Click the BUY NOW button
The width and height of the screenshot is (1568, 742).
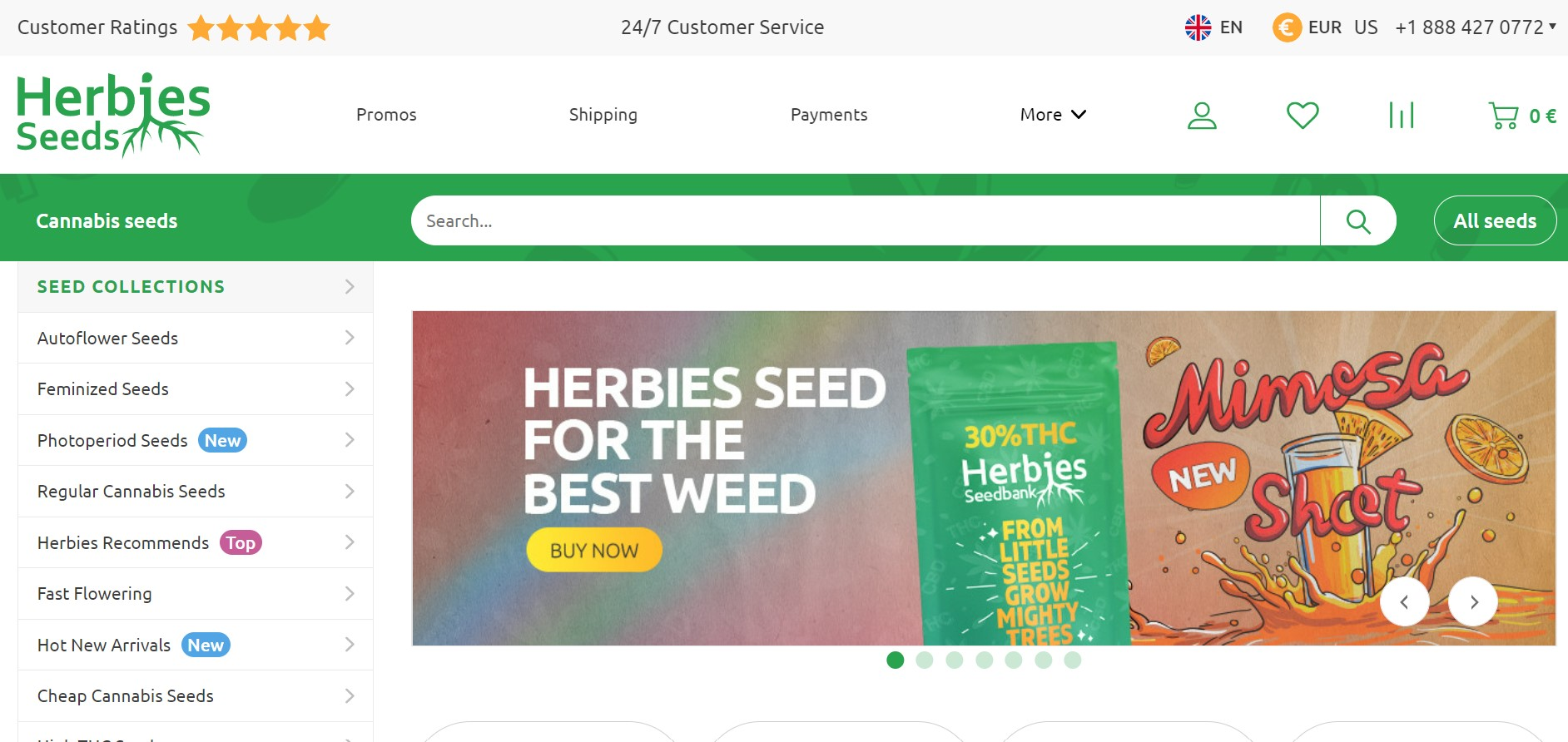(x=594, y=550)
